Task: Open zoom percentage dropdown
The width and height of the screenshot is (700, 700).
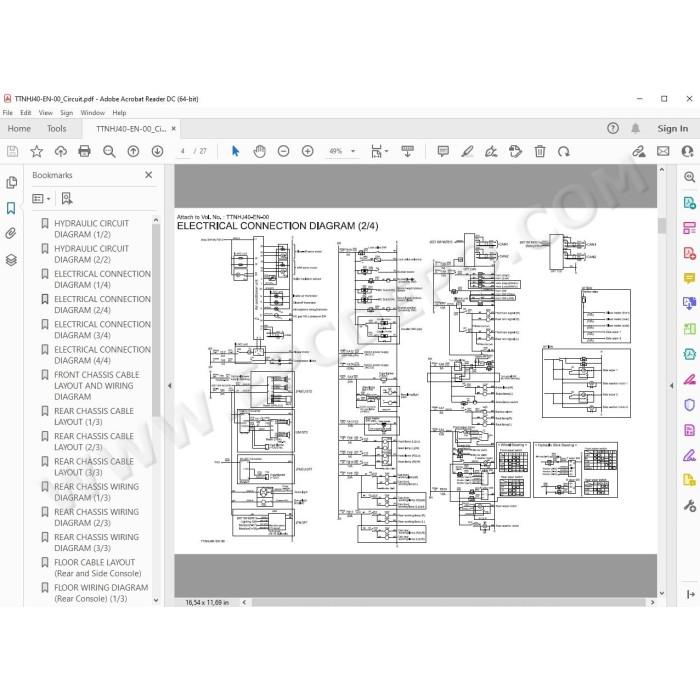Action: tap(353, 151)
